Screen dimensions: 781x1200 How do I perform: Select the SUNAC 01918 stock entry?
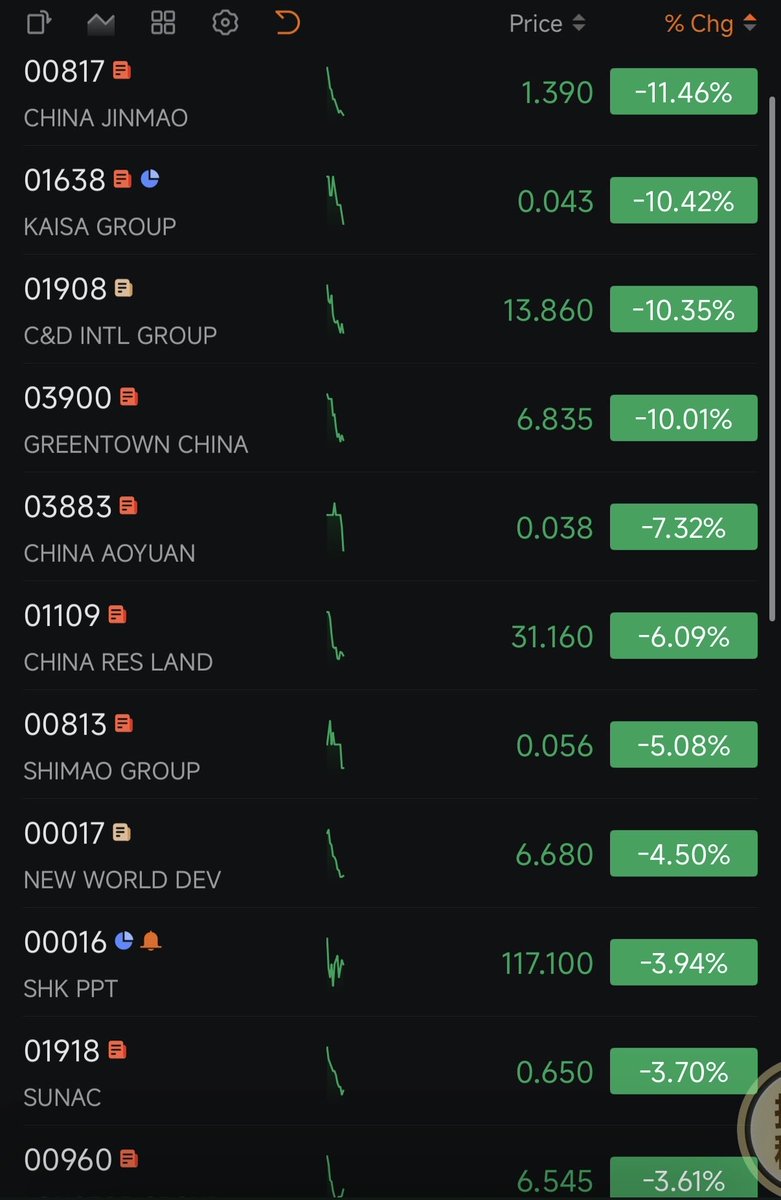(390, 1072)
